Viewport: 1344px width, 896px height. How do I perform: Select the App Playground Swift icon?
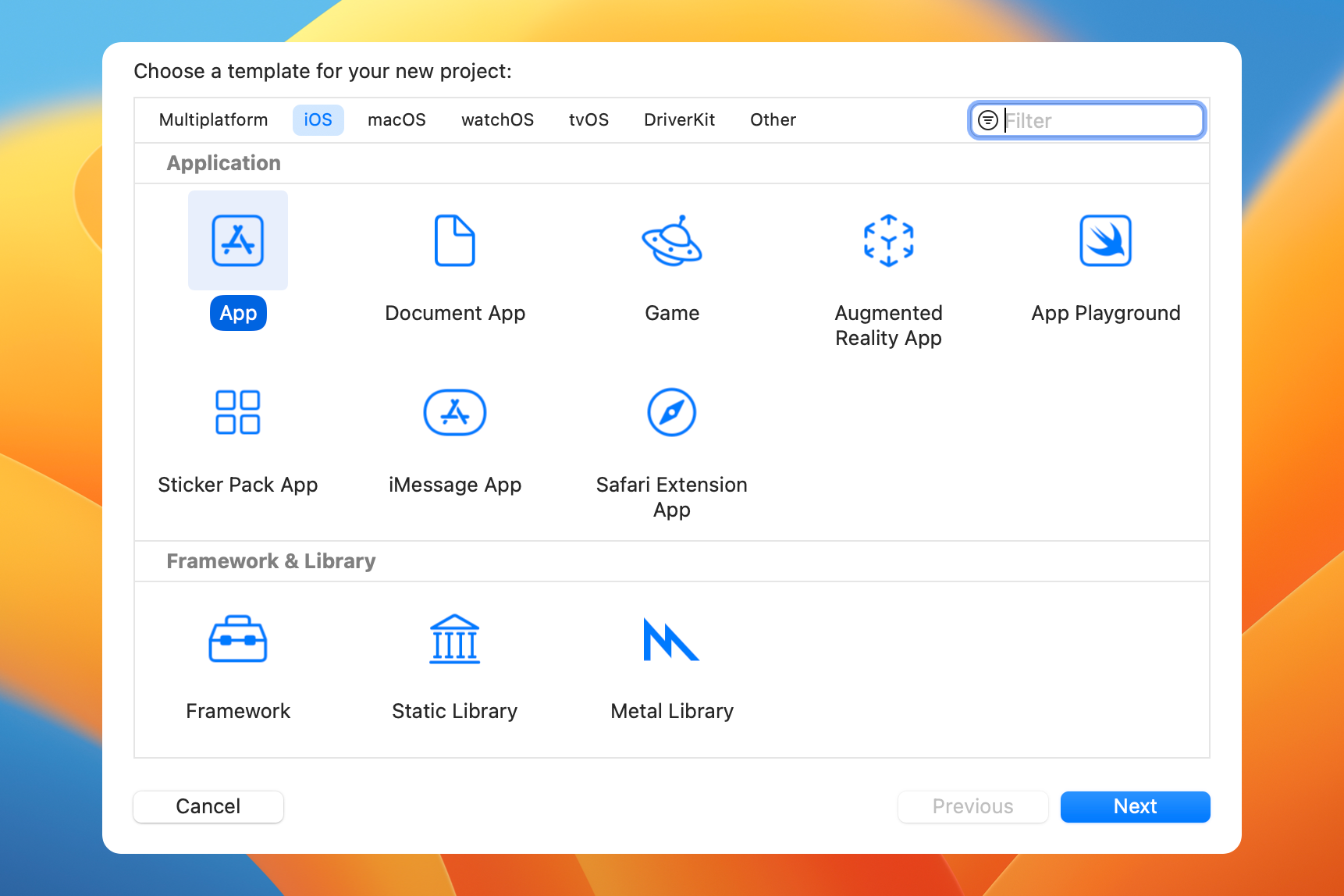coord(1106,240)
